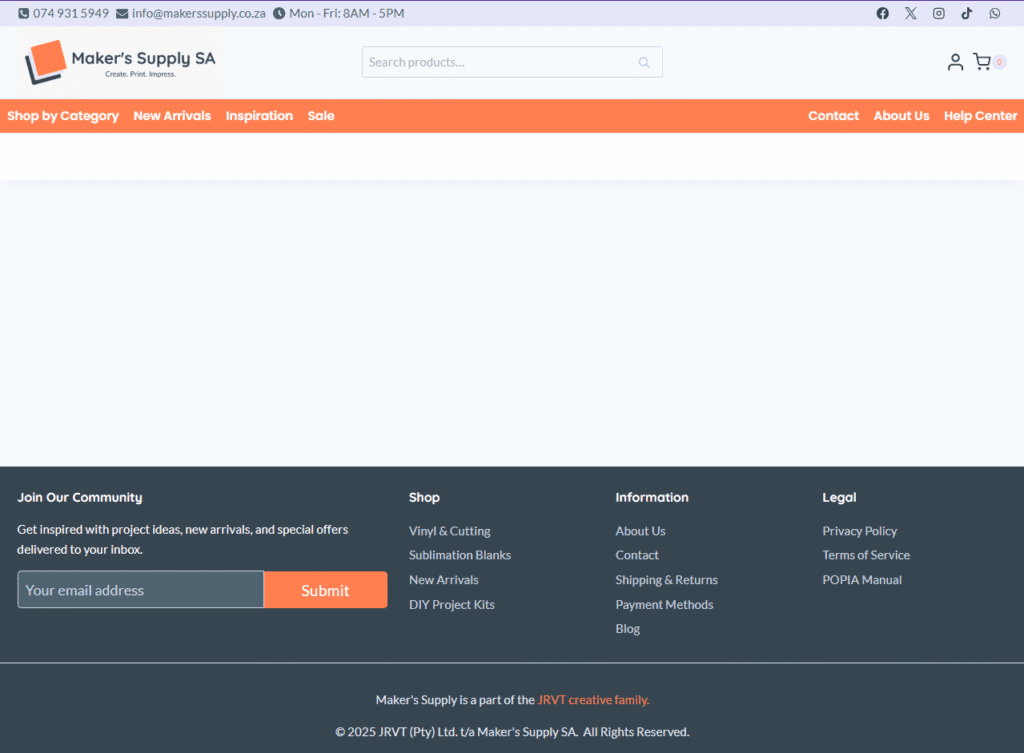Open the TikTok social icon
The image size is (1024, 753).
click(x=966, y=14)
